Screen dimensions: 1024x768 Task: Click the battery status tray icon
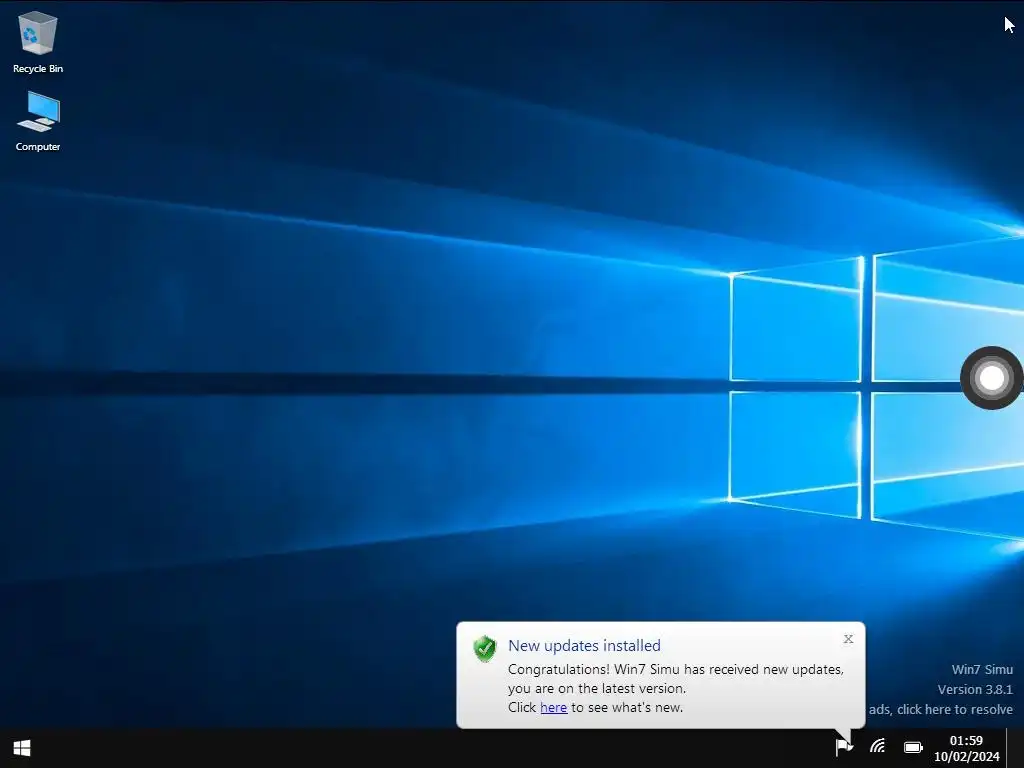click(913, 747)
